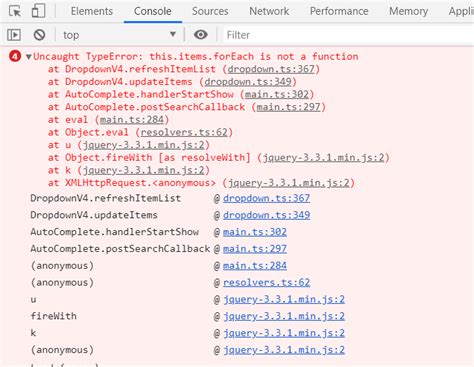Click DropdownV4.refreshItemList call stack text
This screenshot has height=367, width=474.
pos(106,198)
